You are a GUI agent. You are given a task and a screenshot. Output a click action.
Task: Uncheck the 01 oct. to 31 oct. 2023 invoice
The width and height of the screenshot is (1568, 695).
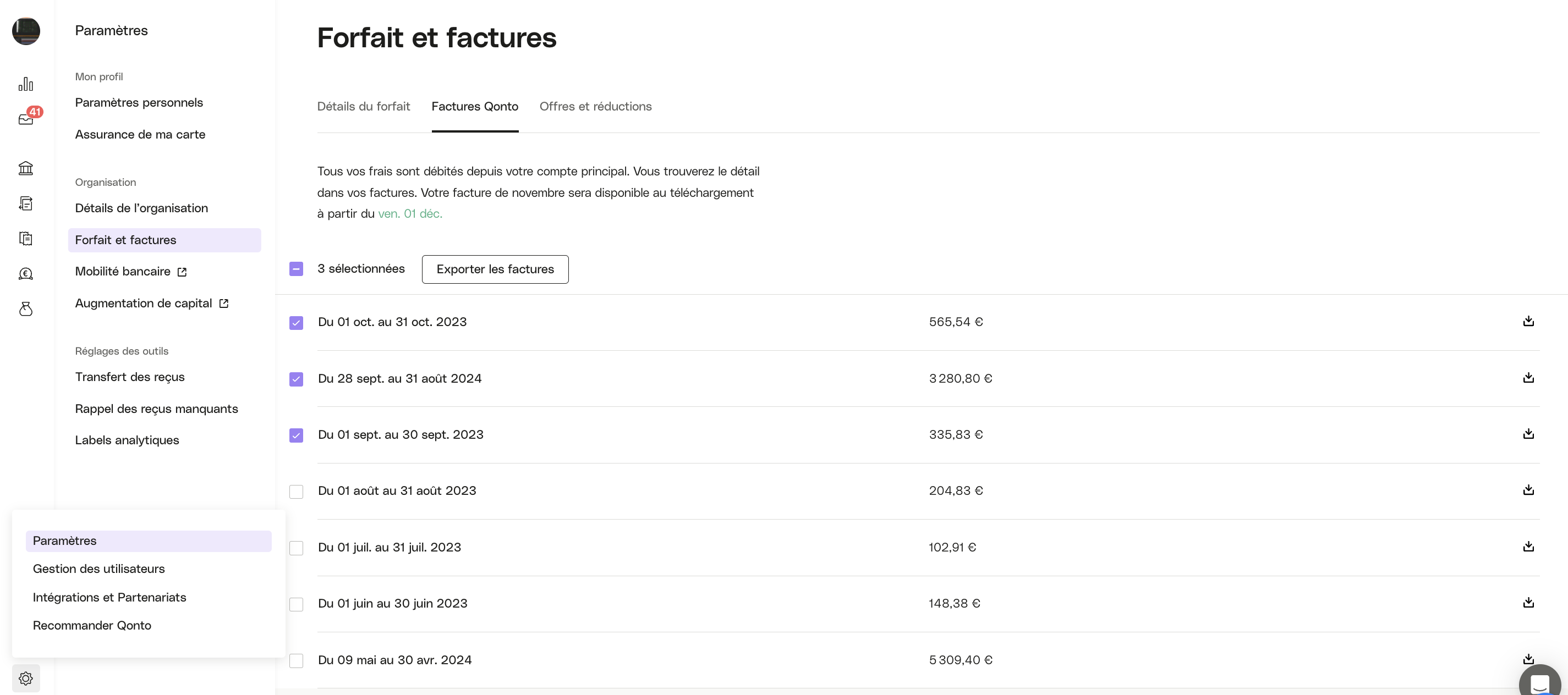297,323
